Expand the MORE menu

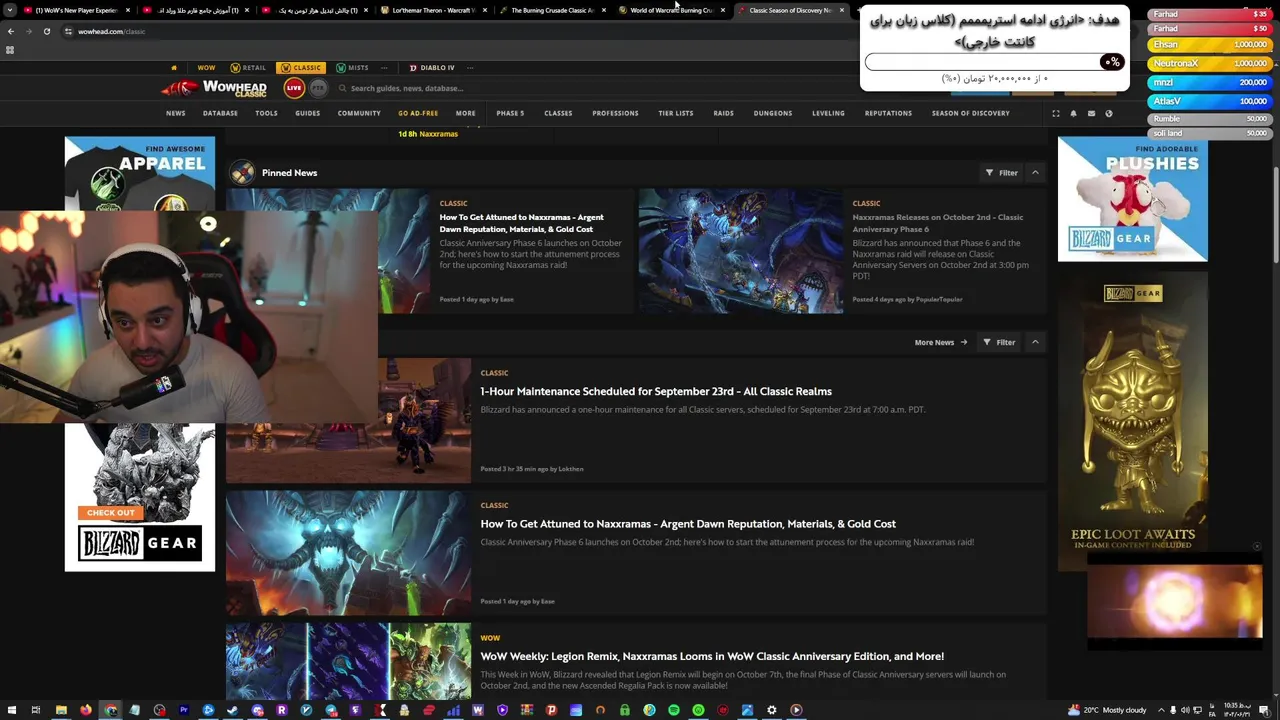466,113
